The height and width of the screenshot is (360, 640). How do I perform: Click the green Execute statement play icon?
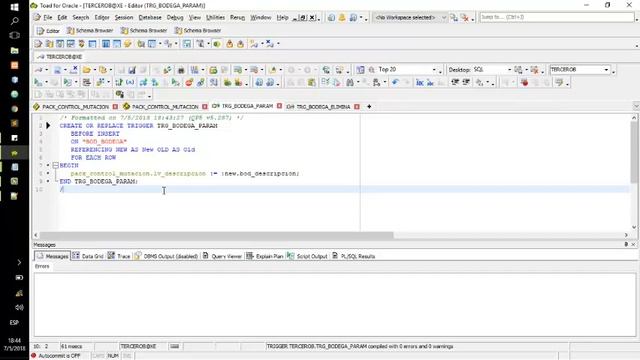coord(38,82)
